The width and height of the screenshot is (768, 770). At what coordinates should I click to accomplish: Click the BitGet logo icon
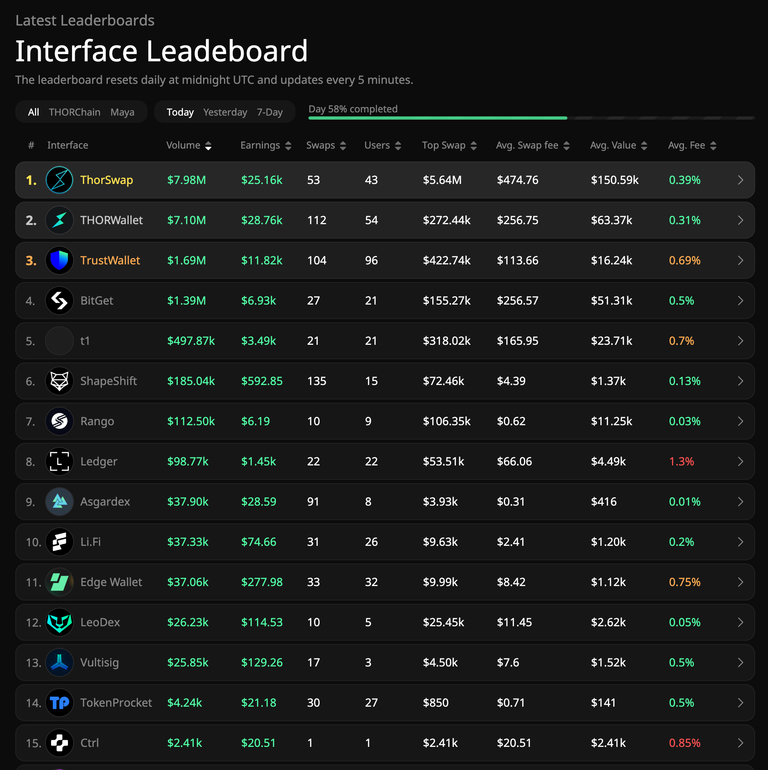(59, 301)
